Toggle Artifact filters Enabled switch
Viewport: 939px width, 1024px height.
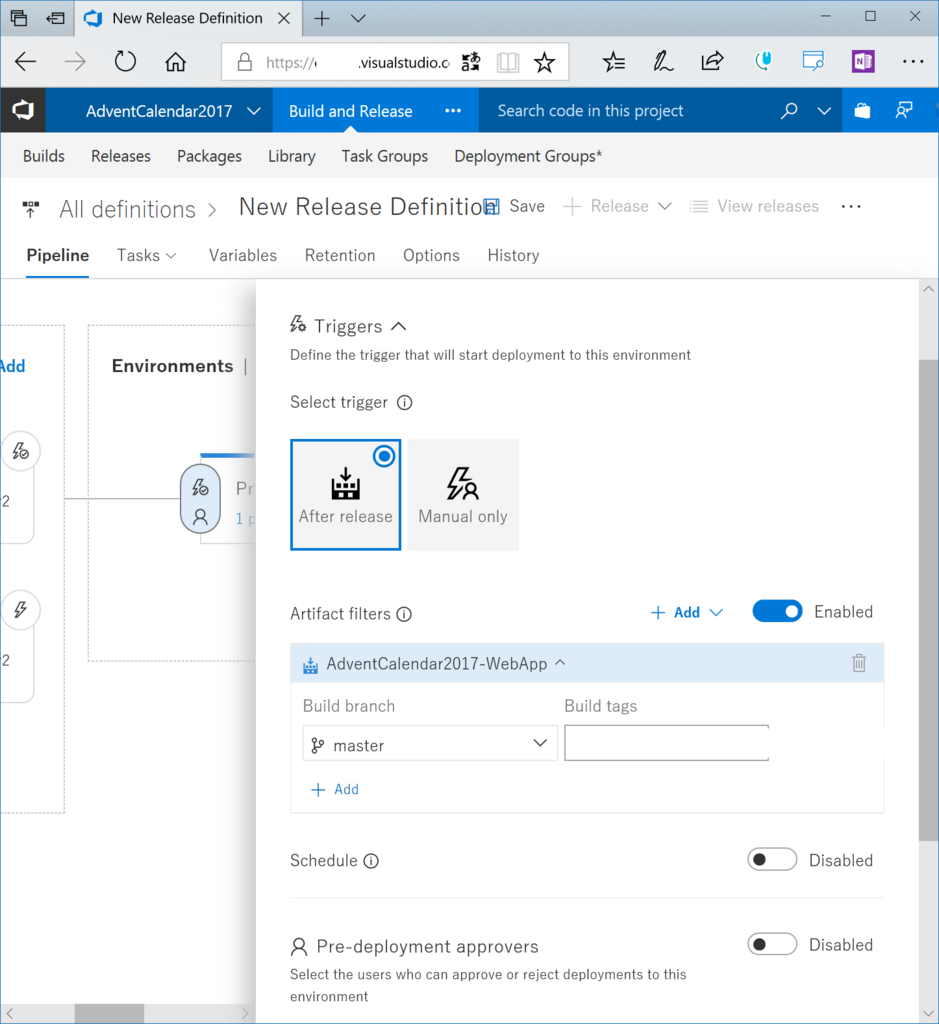[x=777, y=611]
